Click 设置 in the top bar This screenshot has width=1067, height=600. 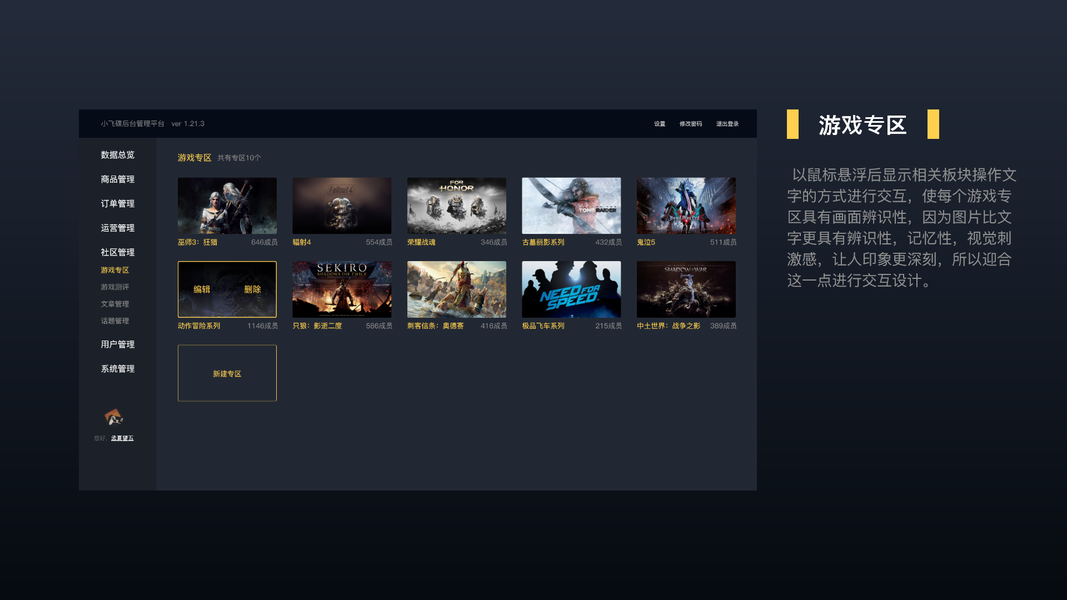660,124
